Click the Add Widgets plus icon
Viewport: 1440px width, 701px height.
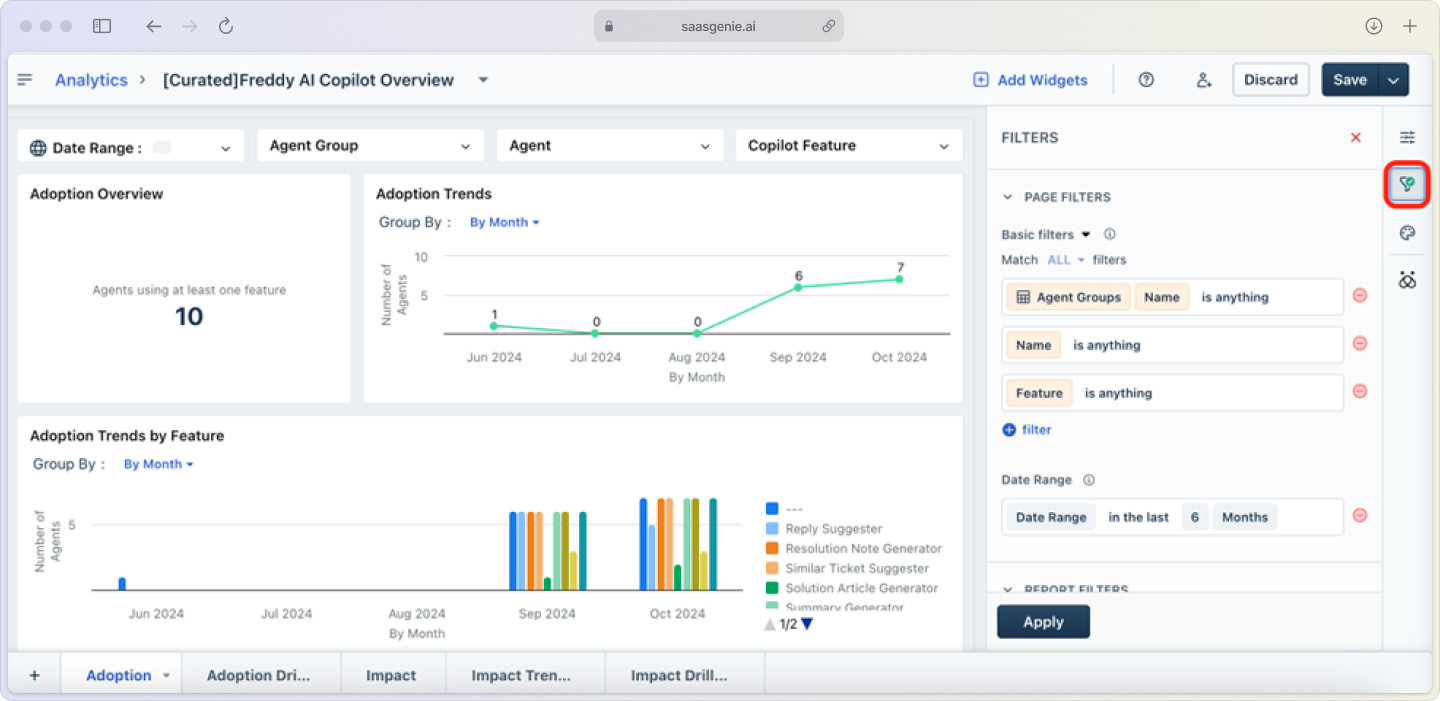point(980,79)
